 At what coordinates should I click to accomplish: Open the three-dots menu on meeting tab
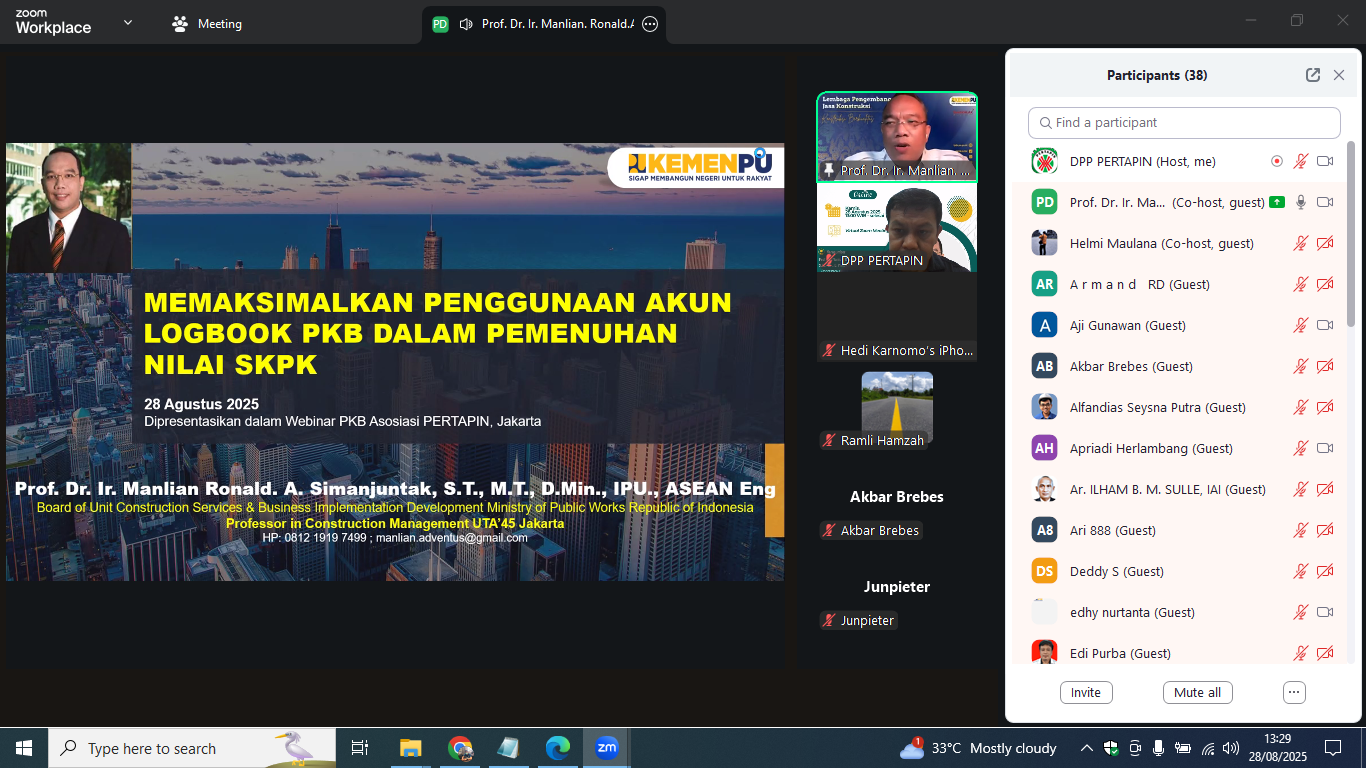coord(650,24)
